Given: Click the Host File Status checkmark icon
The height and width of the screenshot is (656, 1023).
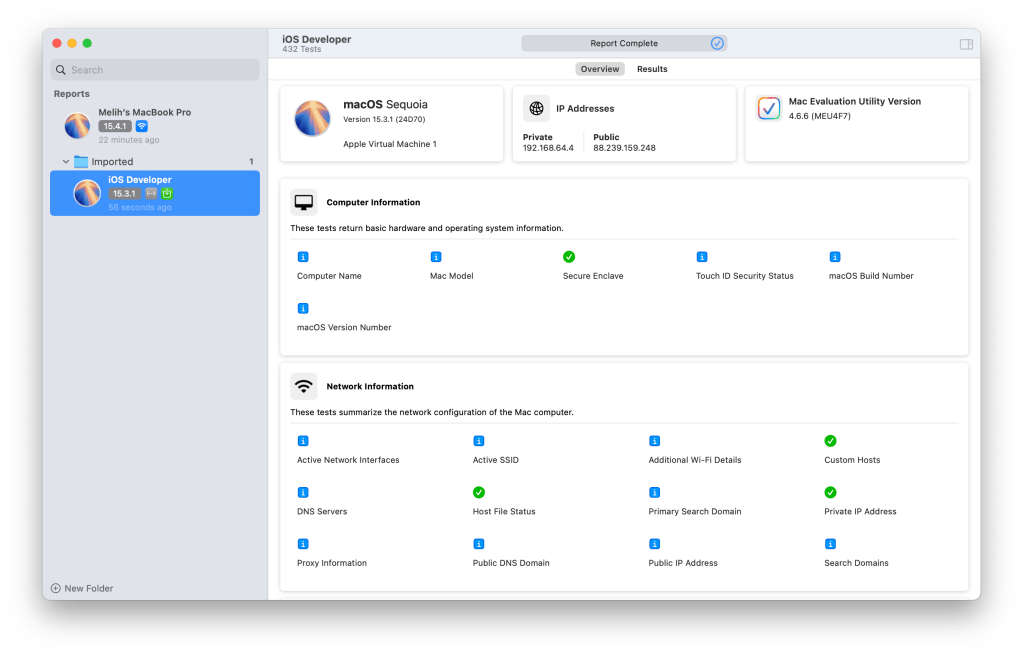Looking at the screenshot, I should (x=479, y=492).
